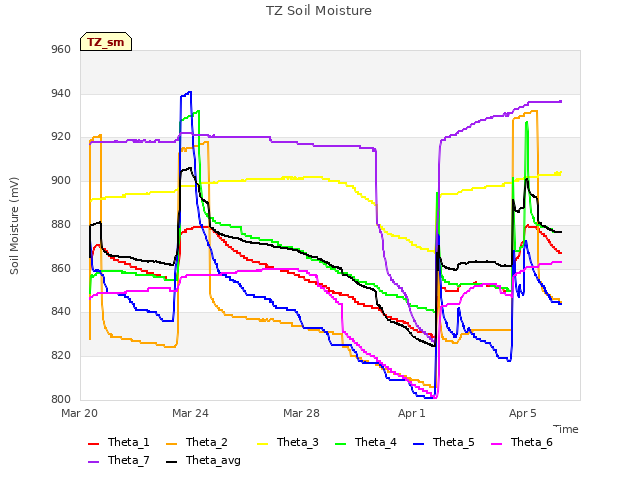Select the Theta_3 legend label
The width and height of the screenshot is (640, 480).
click(x=298, y=442)
